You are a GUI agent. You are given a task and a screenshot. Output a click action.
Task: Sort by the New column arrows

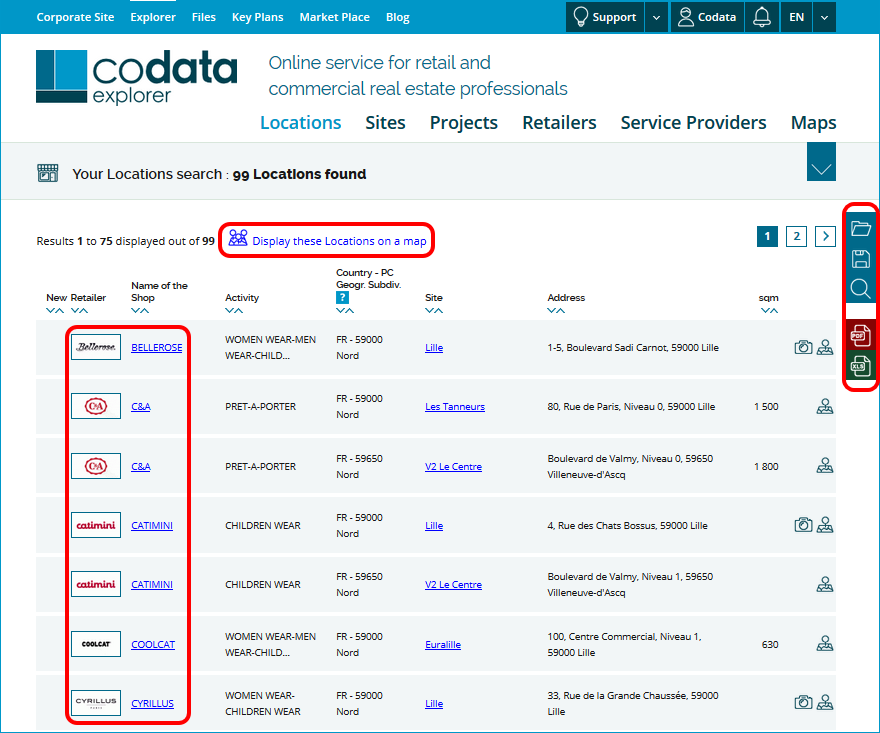(55, 310)
